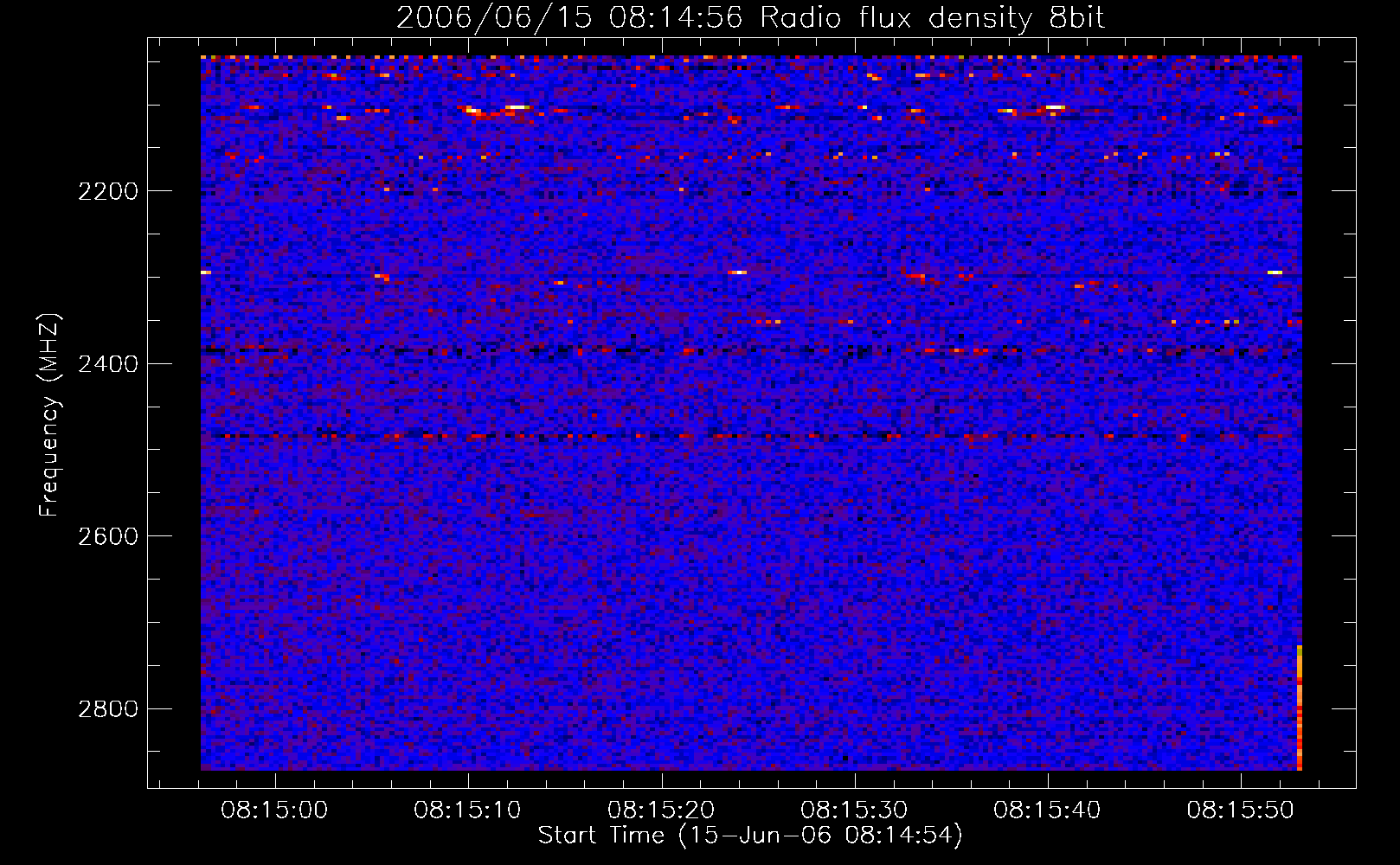
Task: Click the 08:15:10 time tick label
Action: click(x=467, y=811)
